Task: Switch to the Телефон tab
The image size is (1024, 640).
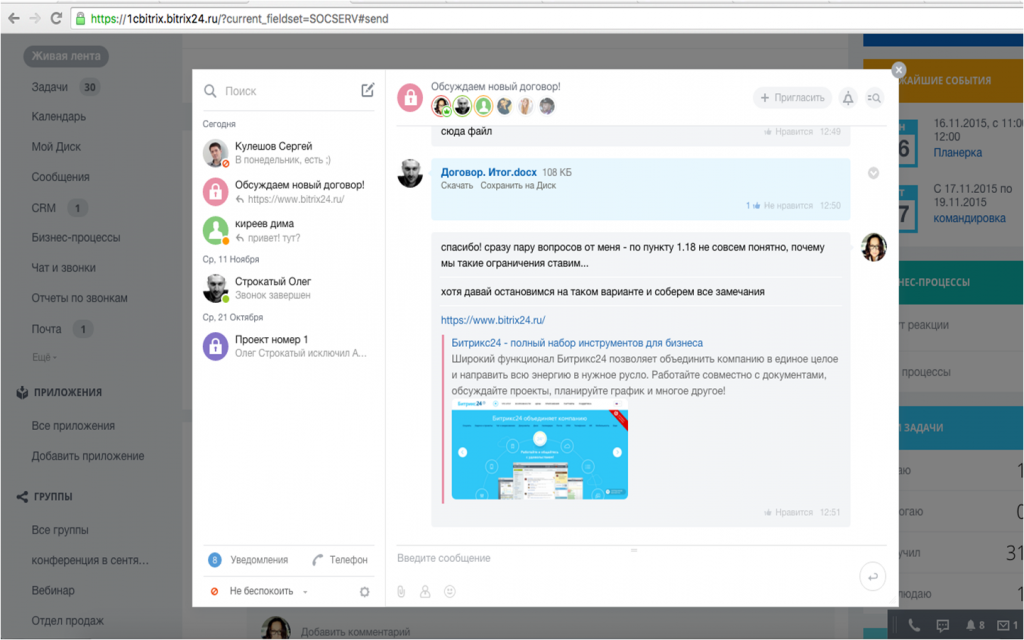Action: (340, 560)
